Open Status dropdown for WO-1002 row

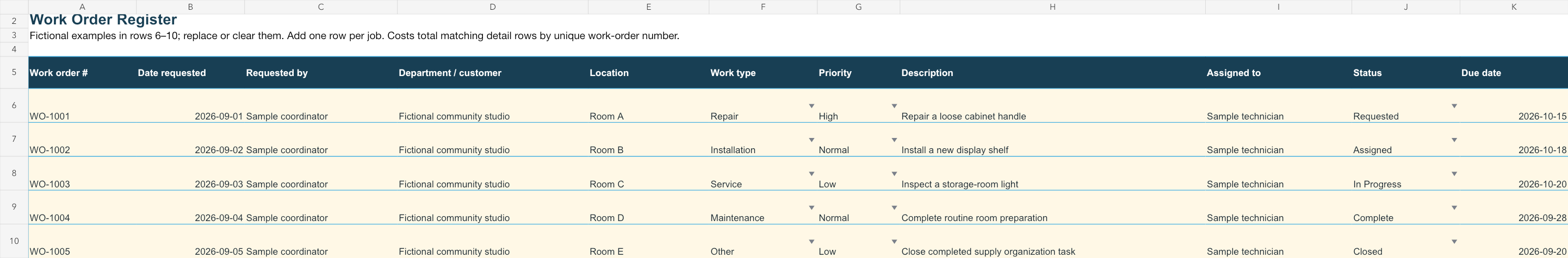pos(1454,140)
